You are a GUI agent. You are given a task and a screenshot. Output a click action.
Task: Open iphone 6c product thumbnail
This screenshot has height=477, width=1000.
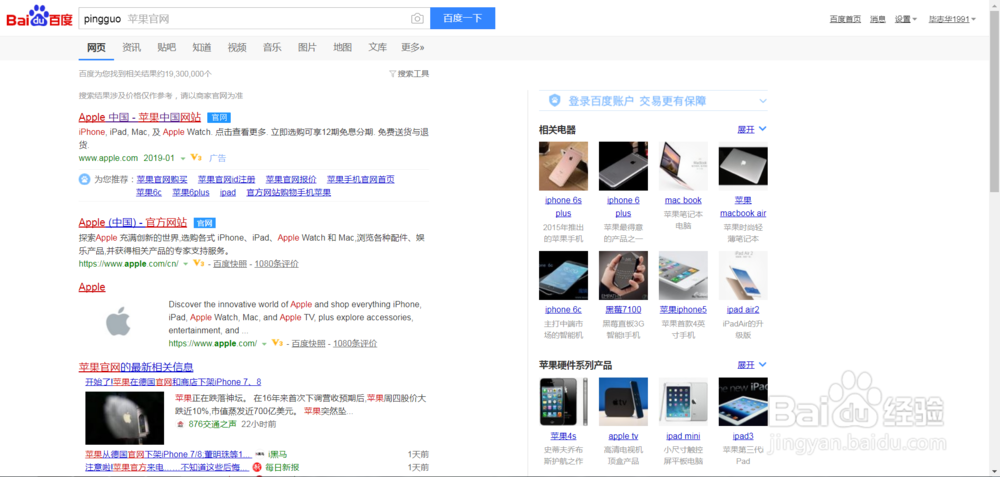pyautogui.click(x=563, y=275)
